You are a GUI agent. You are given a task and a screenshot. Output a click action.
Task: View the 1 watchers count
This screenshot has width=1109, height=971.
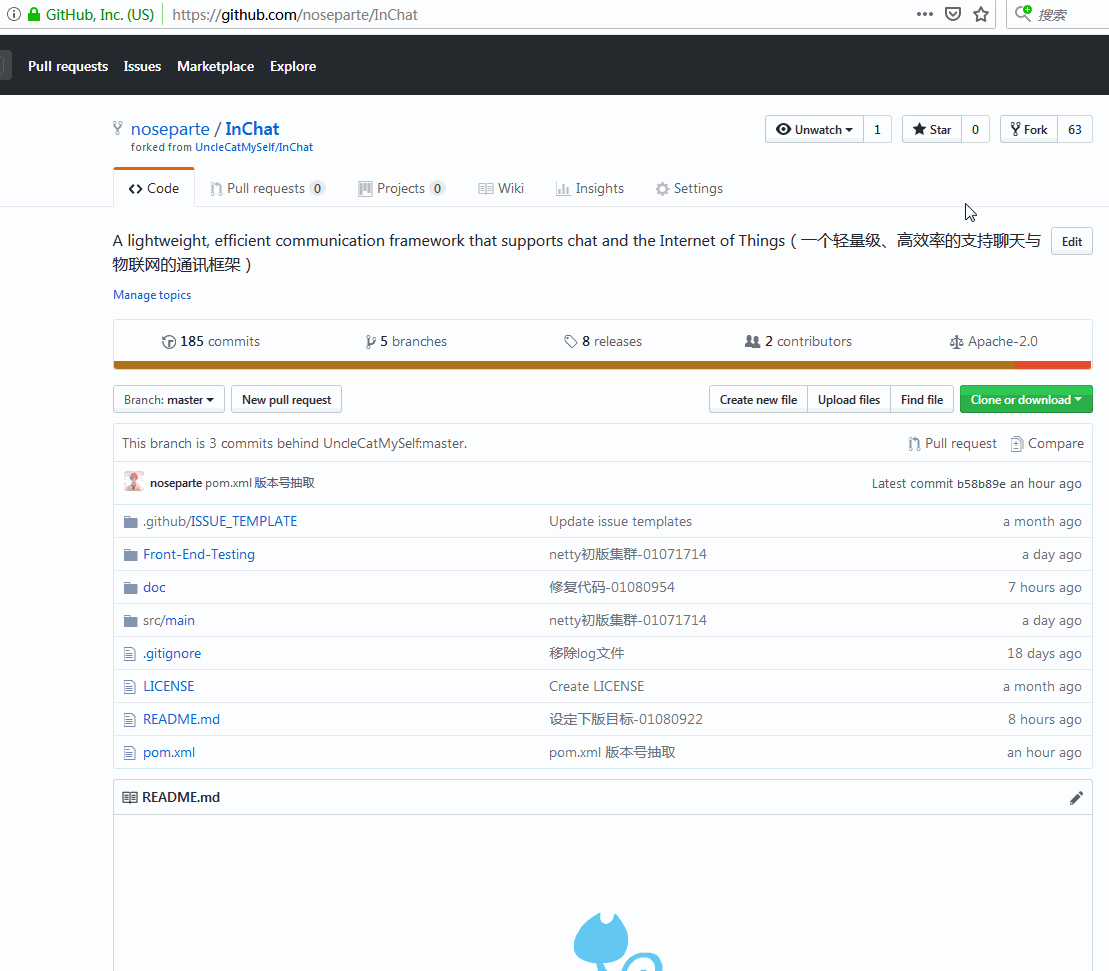click(x=877, y=129)
